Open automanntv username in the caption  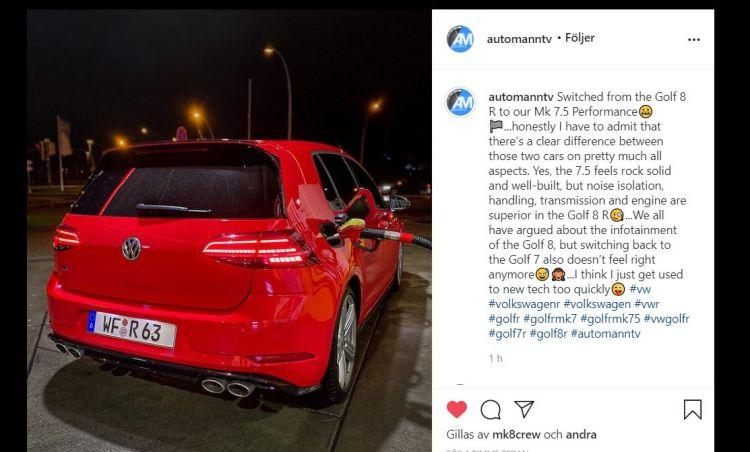520,97
